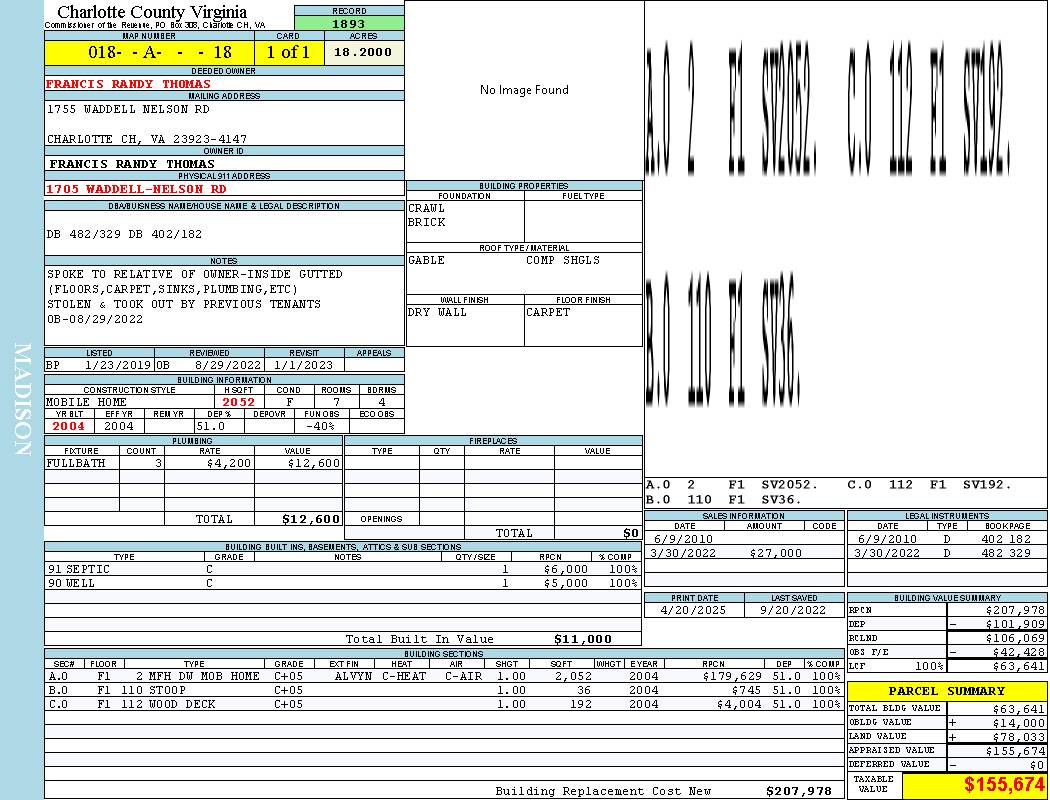The height and width of the screenshot is (800, 1050).
Task: Click Building Replacement Cost New $207,978
Action: [x=799, y=791]
